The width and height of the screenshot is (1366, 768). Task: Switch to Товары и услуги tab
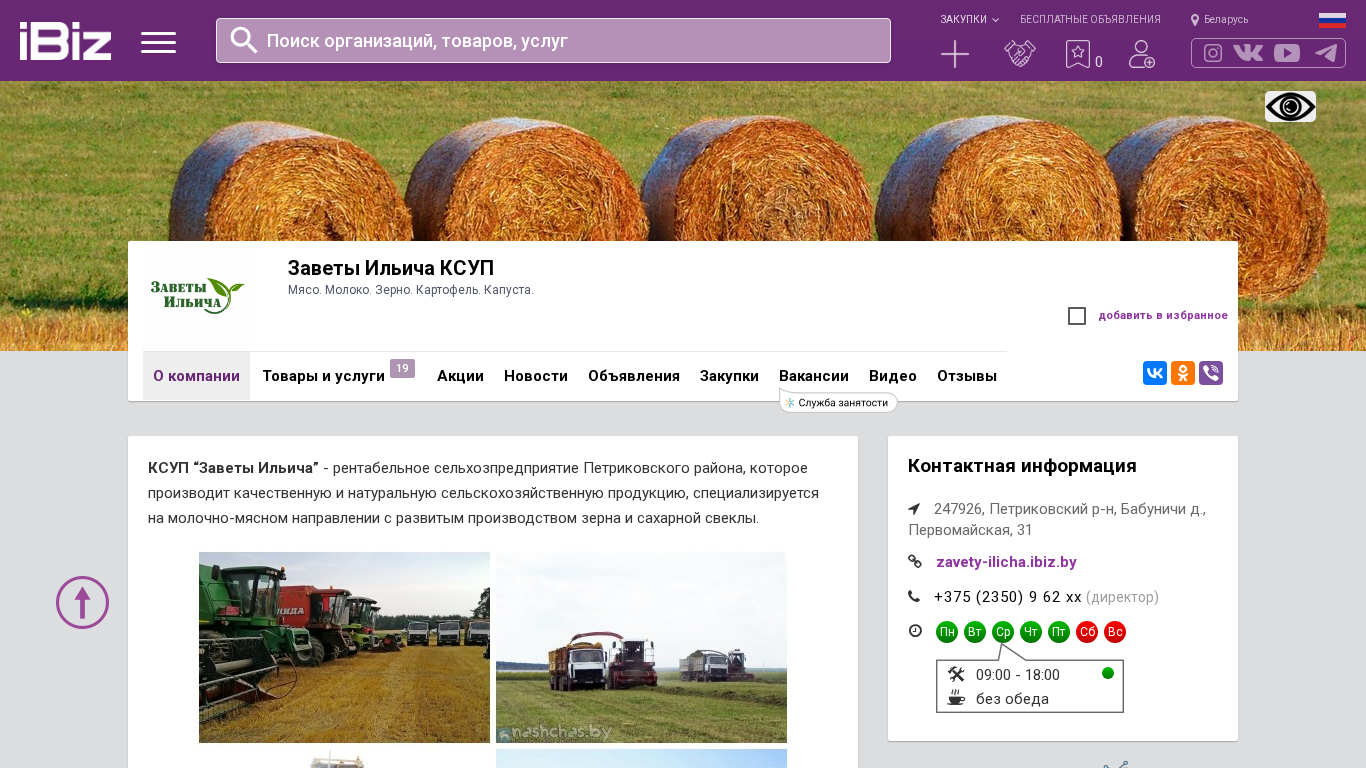click(x=323, y=376)
